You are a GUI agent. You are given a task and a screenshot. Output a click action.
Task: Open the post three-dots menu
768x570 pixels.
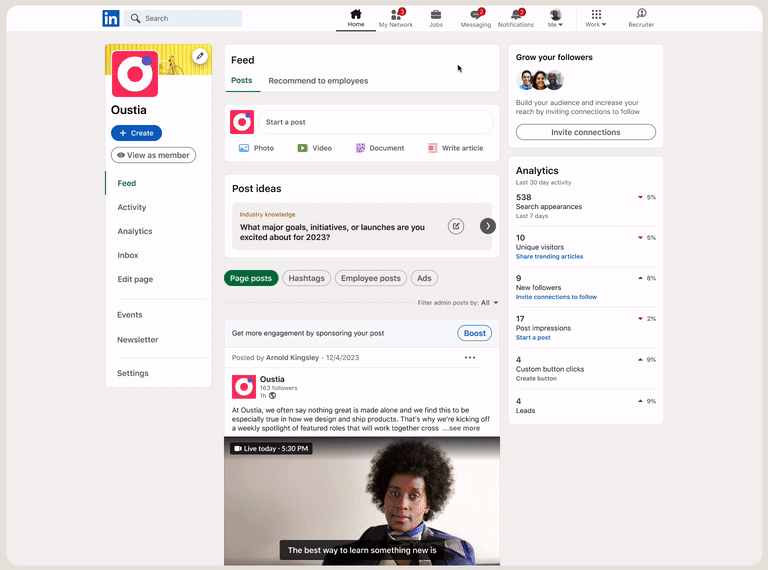click(x=470, y=357)
